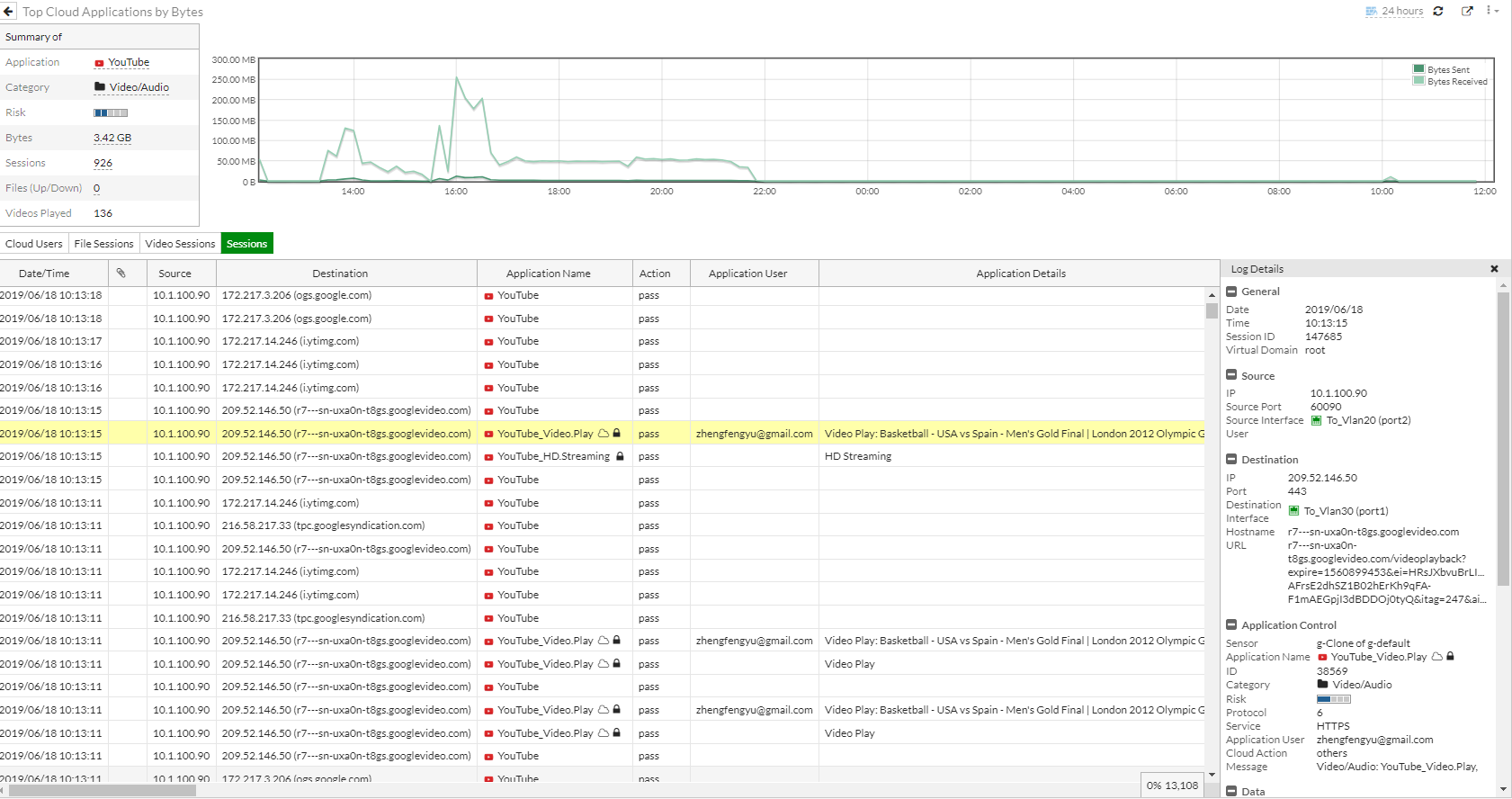Open the more options kebab menu
This screenshot has width=1512, height=799.
[x=1491, y=11]
